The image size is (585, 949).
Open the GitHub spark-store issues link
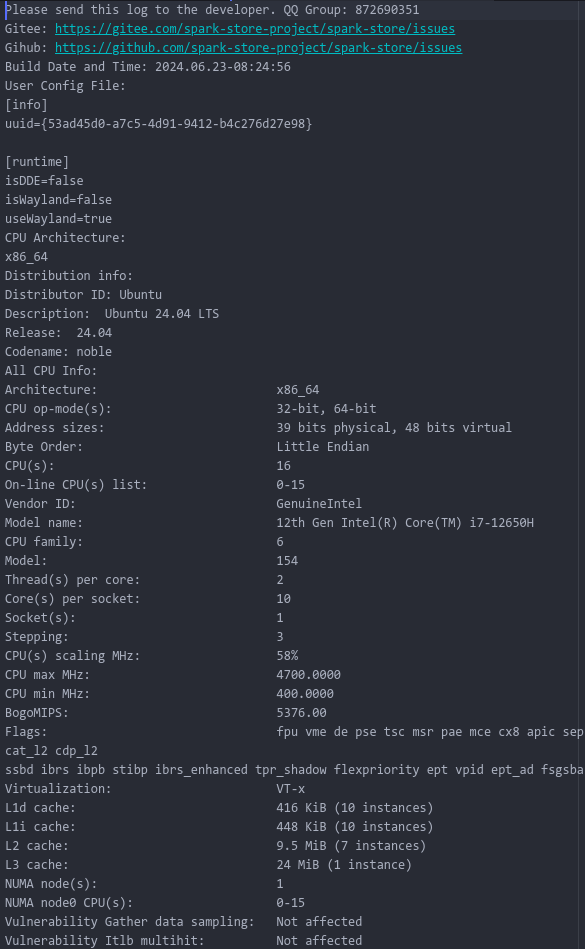(258, 47)
